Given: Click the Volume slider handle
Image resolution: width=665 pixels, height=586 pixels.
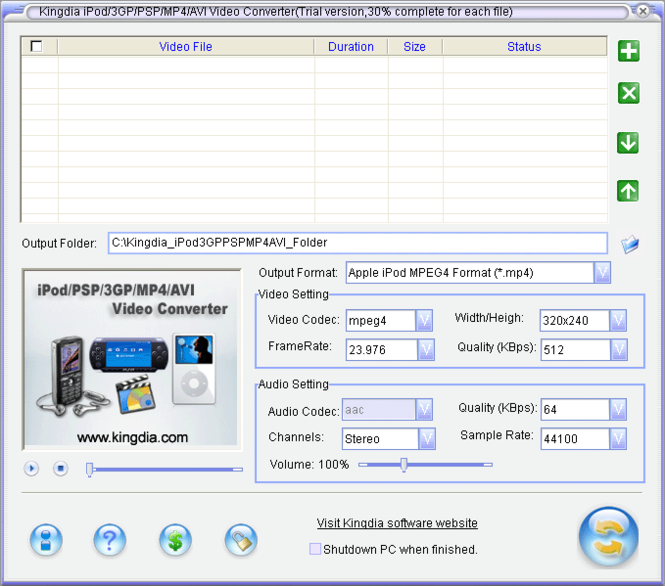Looking at the screenshot, I should click(404, 465).
